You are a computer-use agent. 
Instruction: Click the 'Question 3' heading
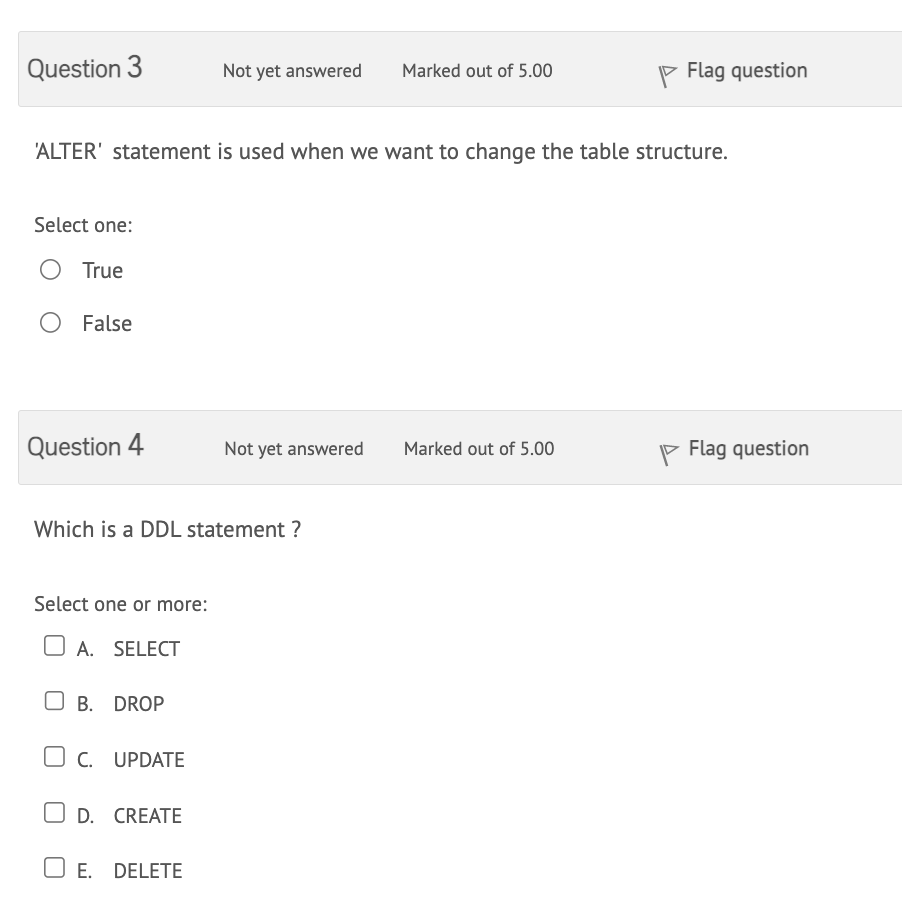coord(85,69)
